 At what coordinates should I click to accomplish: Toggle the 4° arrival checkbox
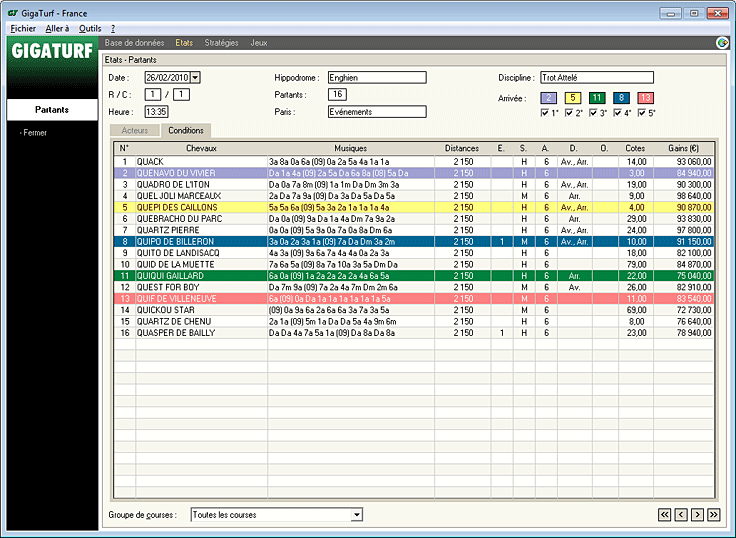click(x=618, y=113)
